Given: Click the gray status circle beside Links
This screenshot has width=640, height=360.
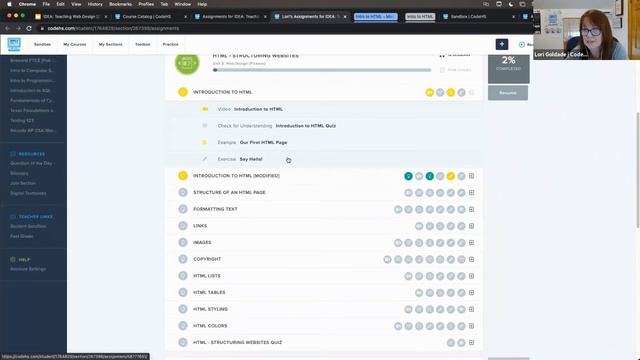Looking at the screenshot, I should click(x=183, y=226).
